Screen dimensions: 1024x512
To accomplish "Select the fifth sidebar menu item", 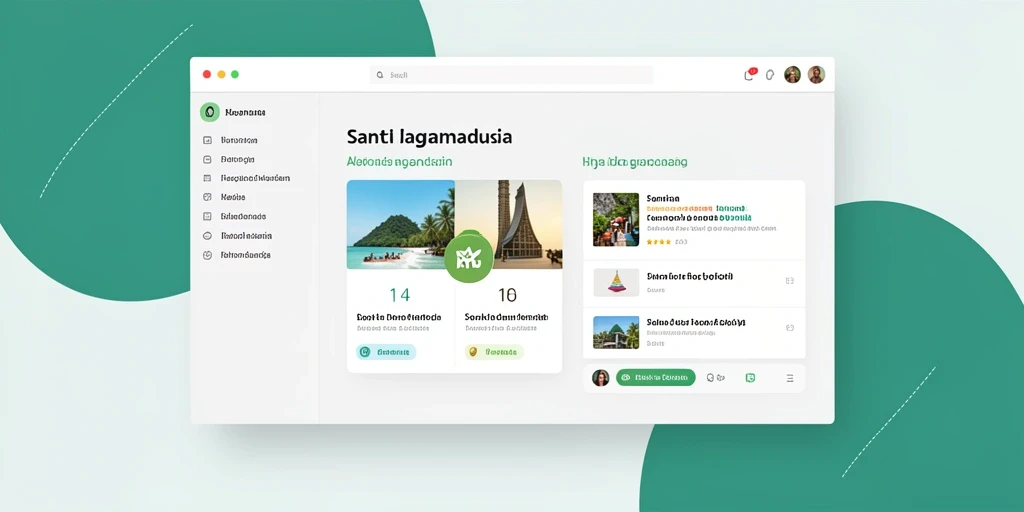I will (234, 216).
